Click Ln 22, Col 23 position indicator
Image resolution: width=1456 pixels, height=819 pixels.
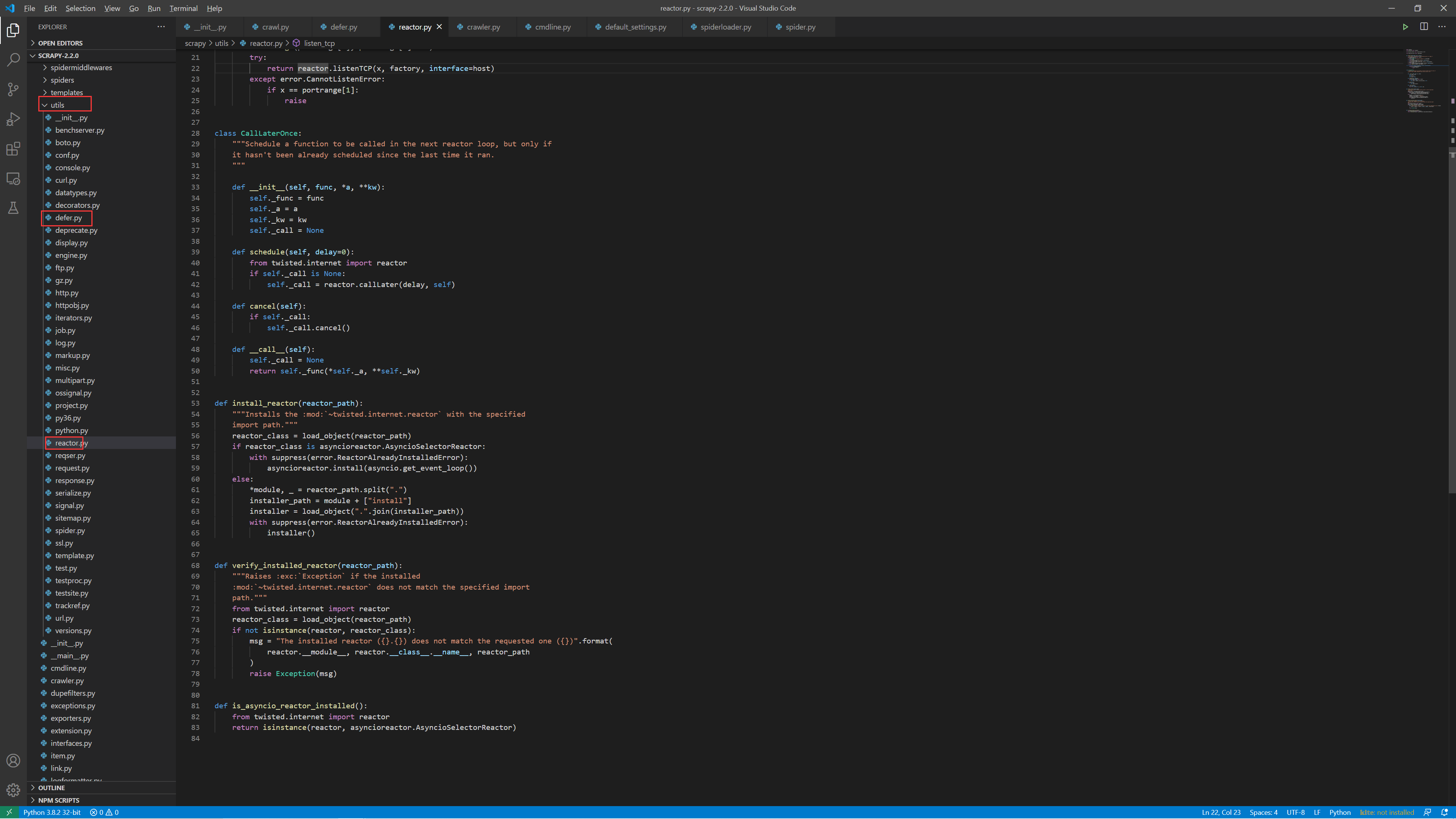click(x=1221, y=812)
